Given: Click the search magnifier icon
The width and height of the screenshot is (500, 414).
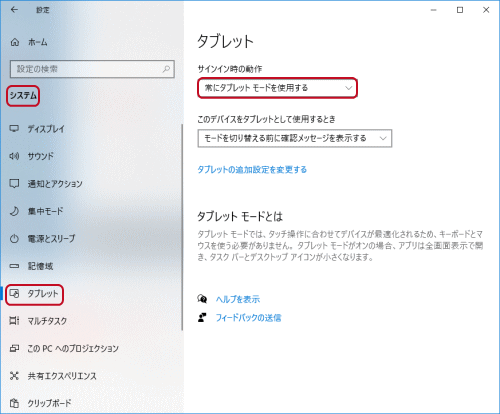Looking at the screenshot, I should click(x=166, y=69).
